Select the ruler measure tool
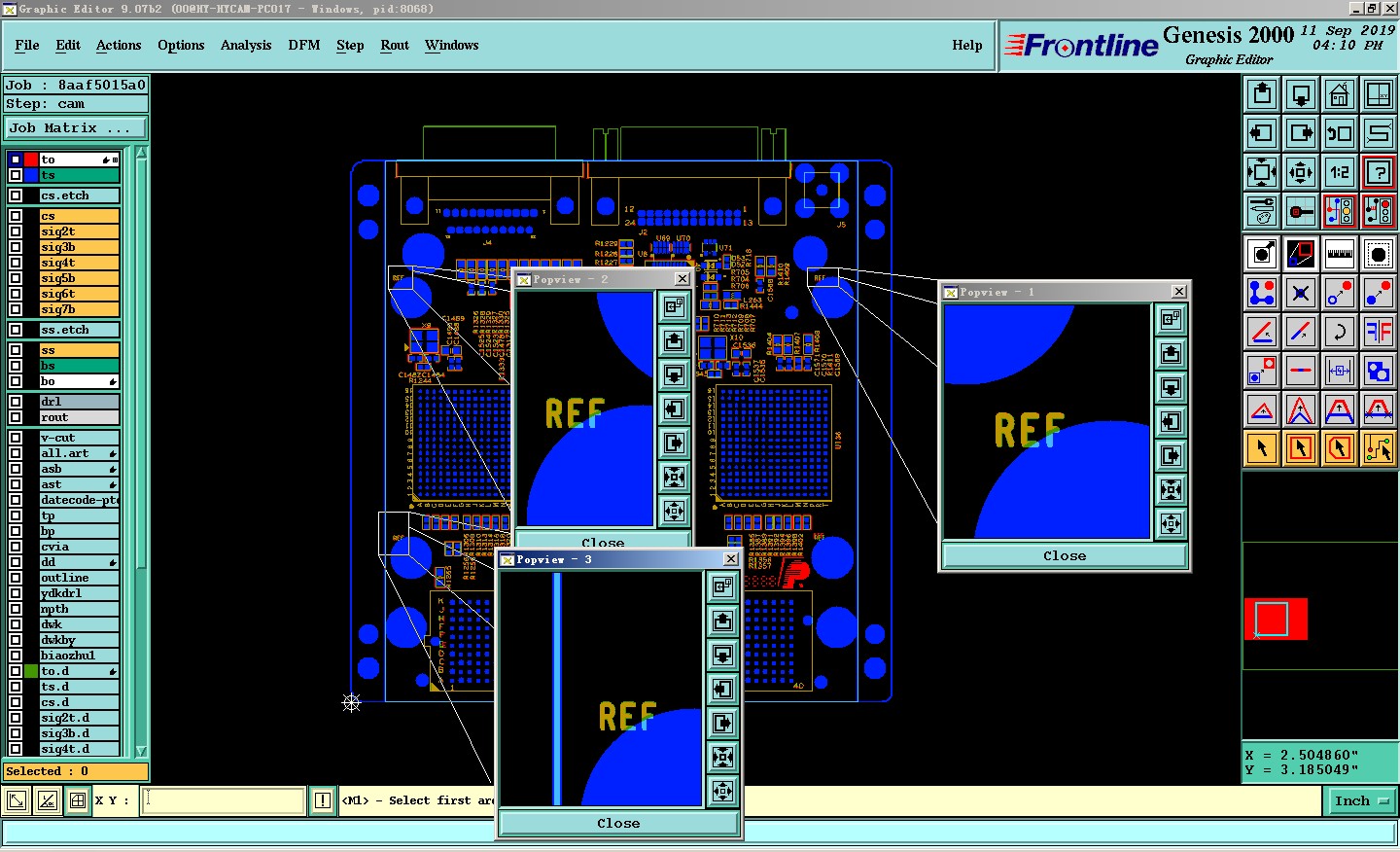This screenshot has width=1400, height=852. pyautogui.click(x=1340, y=255)
